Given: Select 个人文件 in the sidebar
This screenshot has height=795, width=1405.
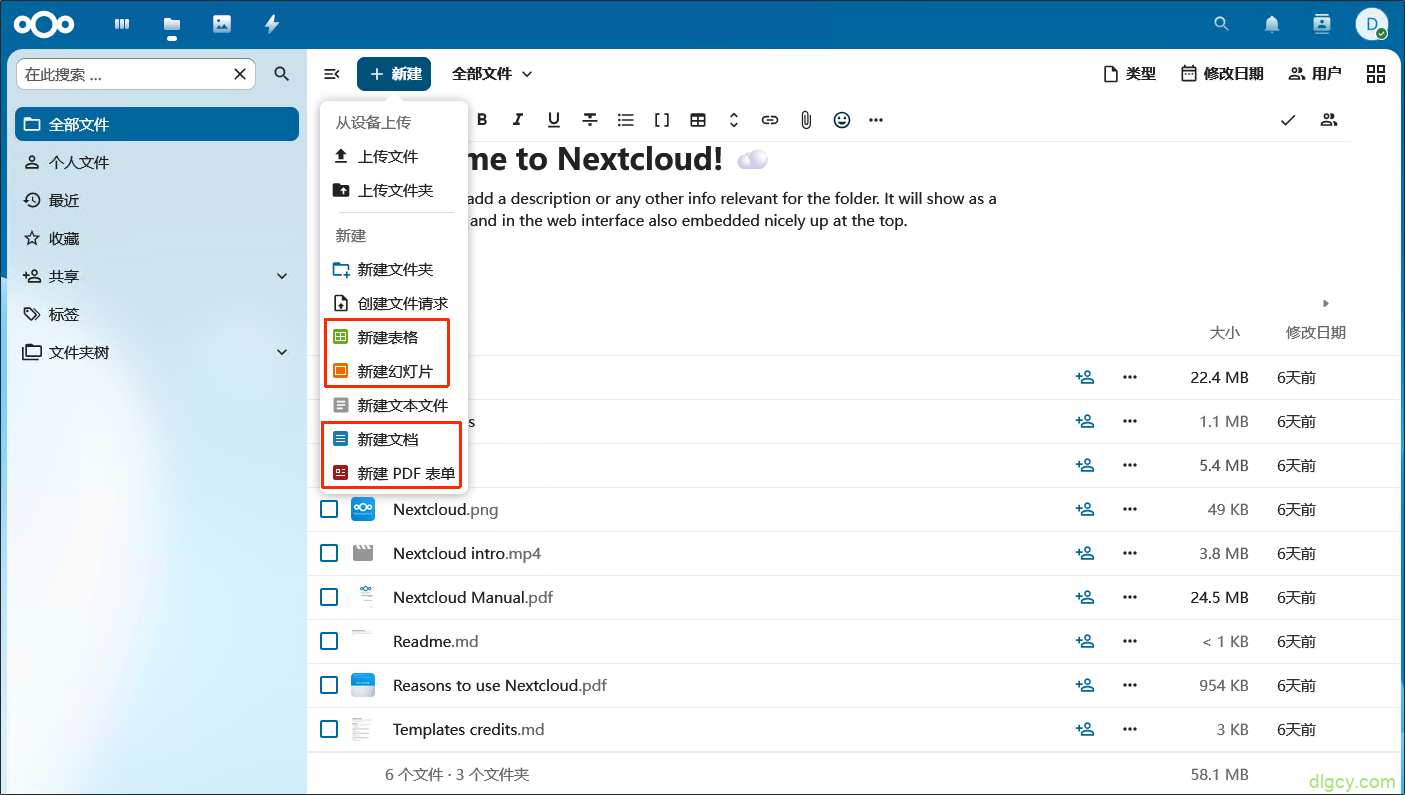Looking at the screenshot, I should click(x=157, y=162).
